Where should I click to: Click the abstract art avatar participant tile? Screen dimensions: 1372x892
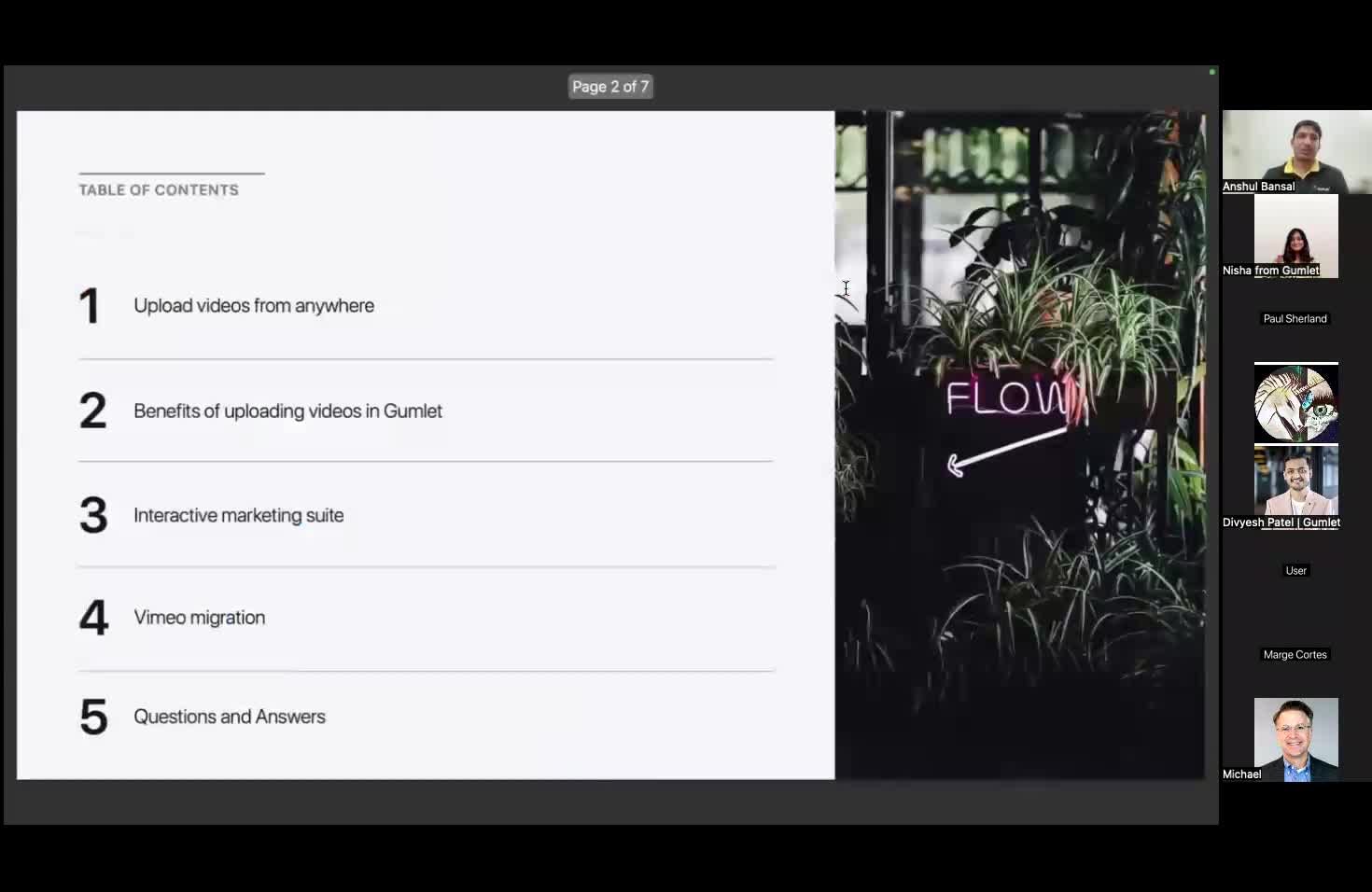pos(1295,403)
